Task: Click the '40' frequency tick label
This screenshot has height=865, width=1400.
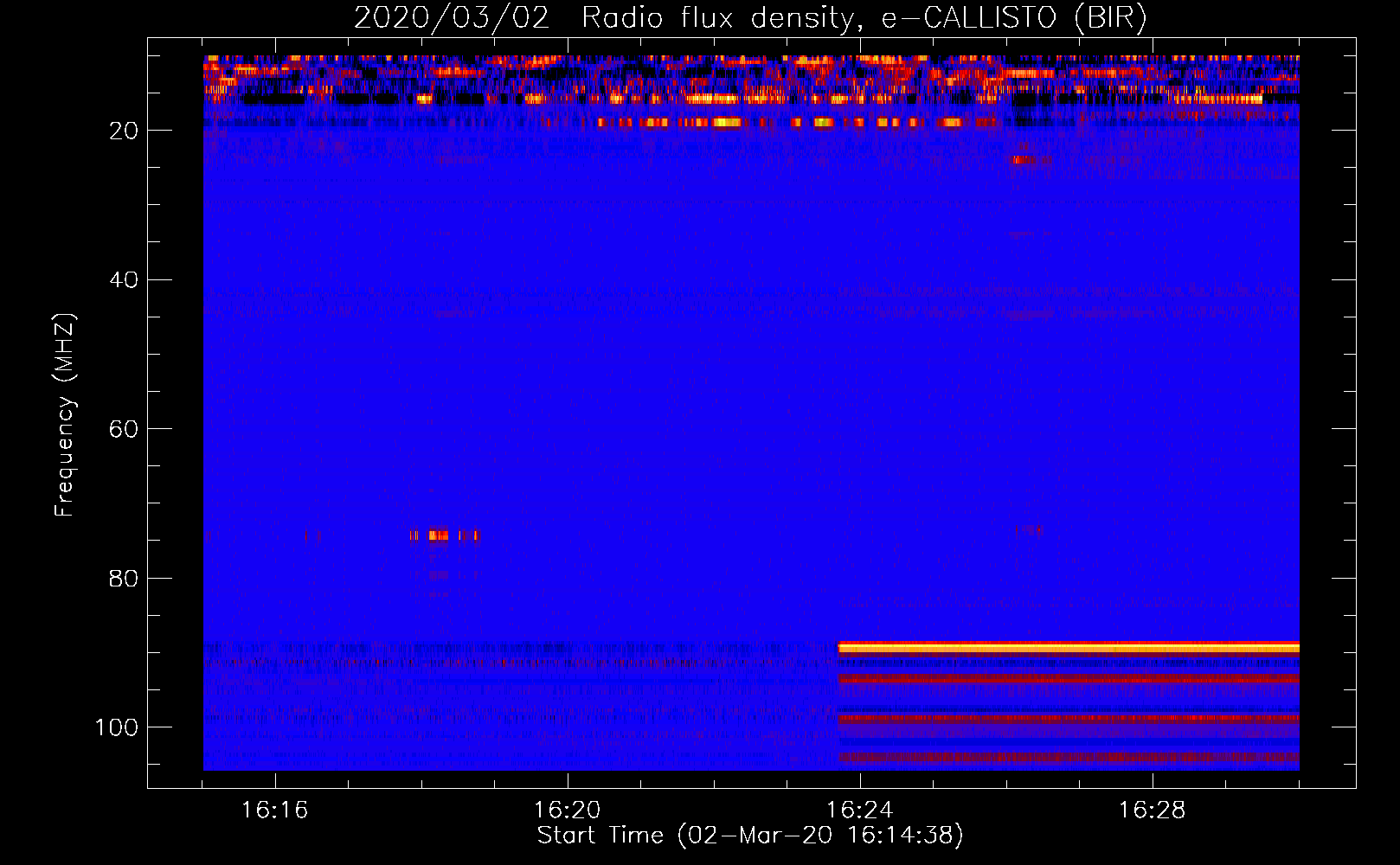Action: click(x=124, y=280)
